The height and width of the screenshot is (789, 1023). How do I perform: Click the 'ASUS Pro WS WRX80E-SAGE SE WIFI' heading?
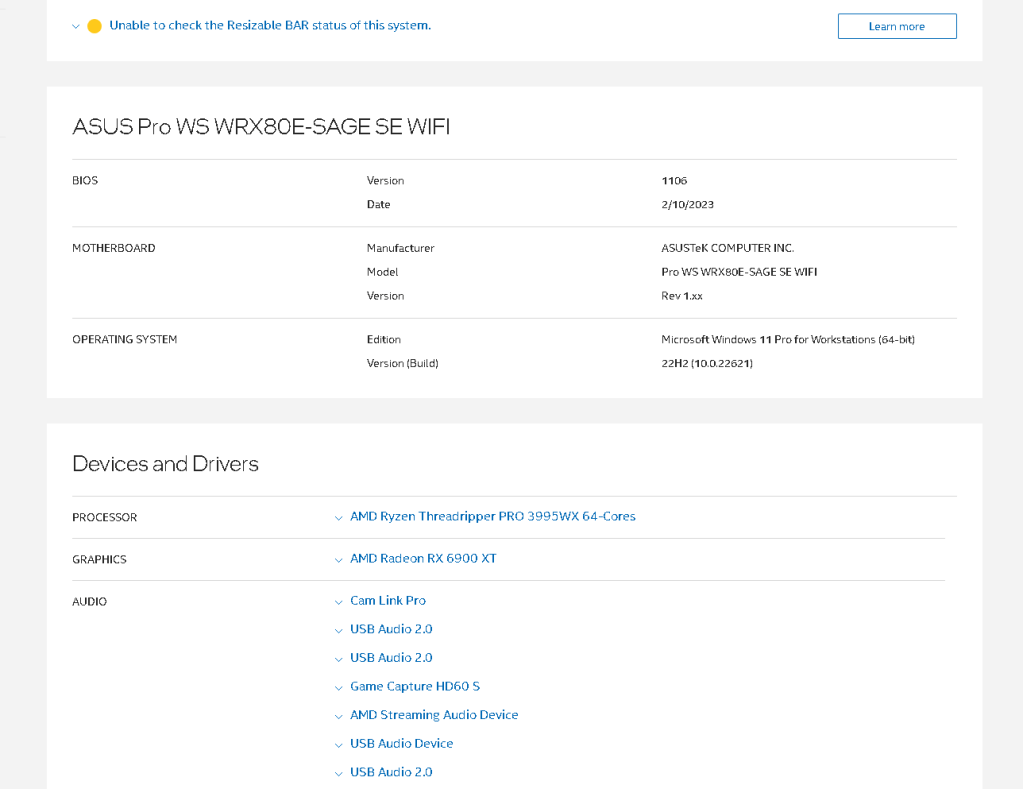262,127
